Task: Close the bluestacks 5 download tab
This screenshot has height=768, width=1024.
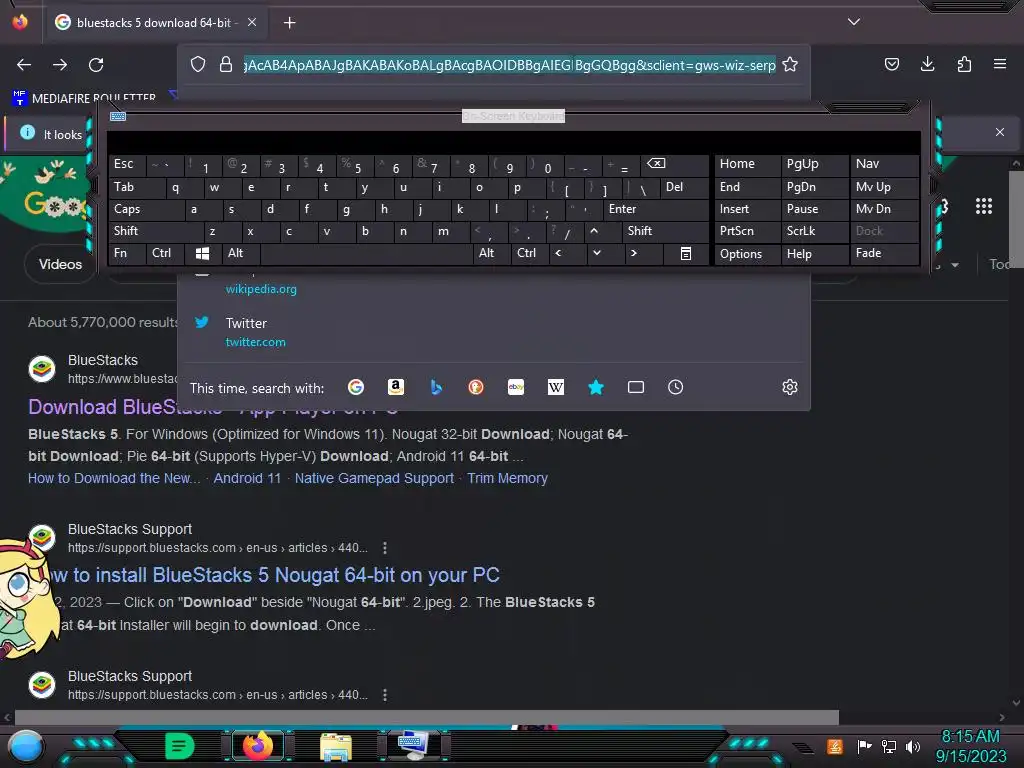Action: coord(252,22)
